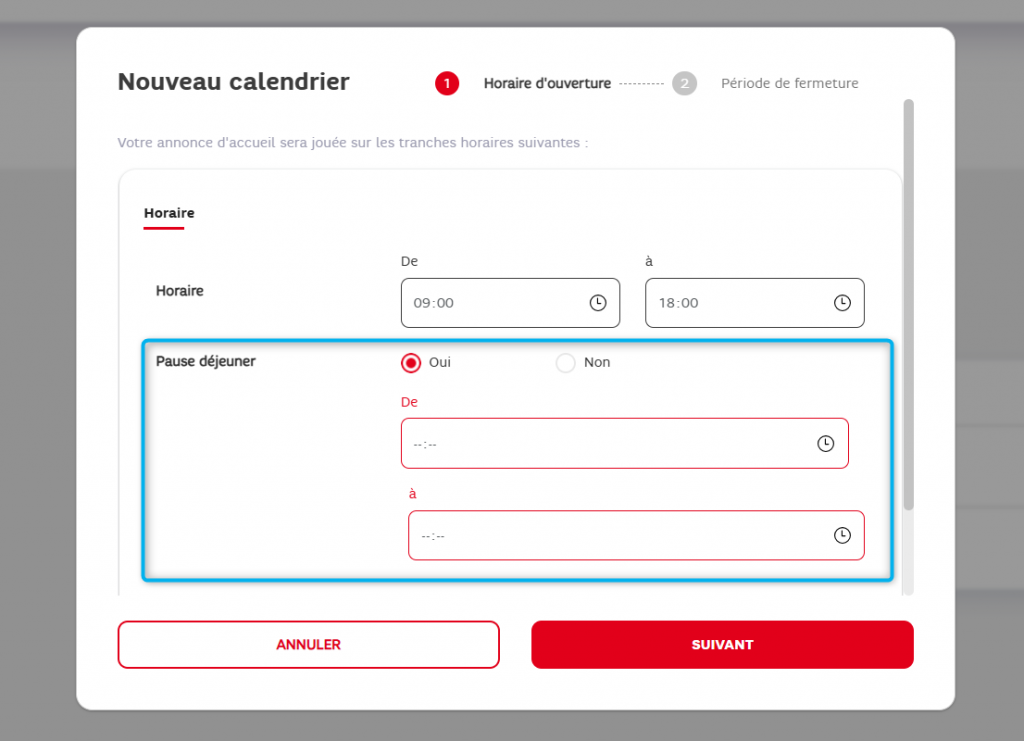Click the clock icon in the 09:00 field
1024x741 pixels.
[597, 303]
